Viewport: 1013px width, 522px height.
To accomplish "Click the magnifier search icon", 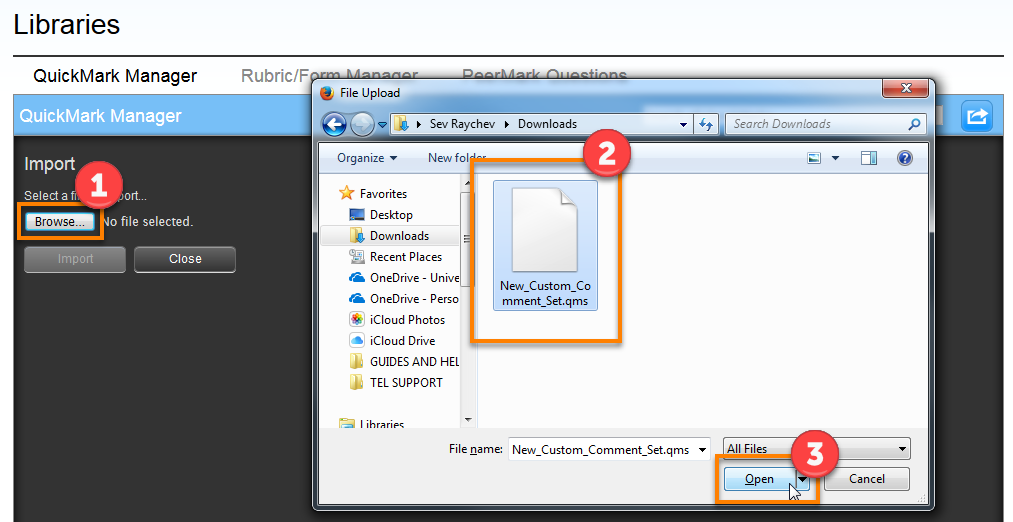I will pos(914,124).
